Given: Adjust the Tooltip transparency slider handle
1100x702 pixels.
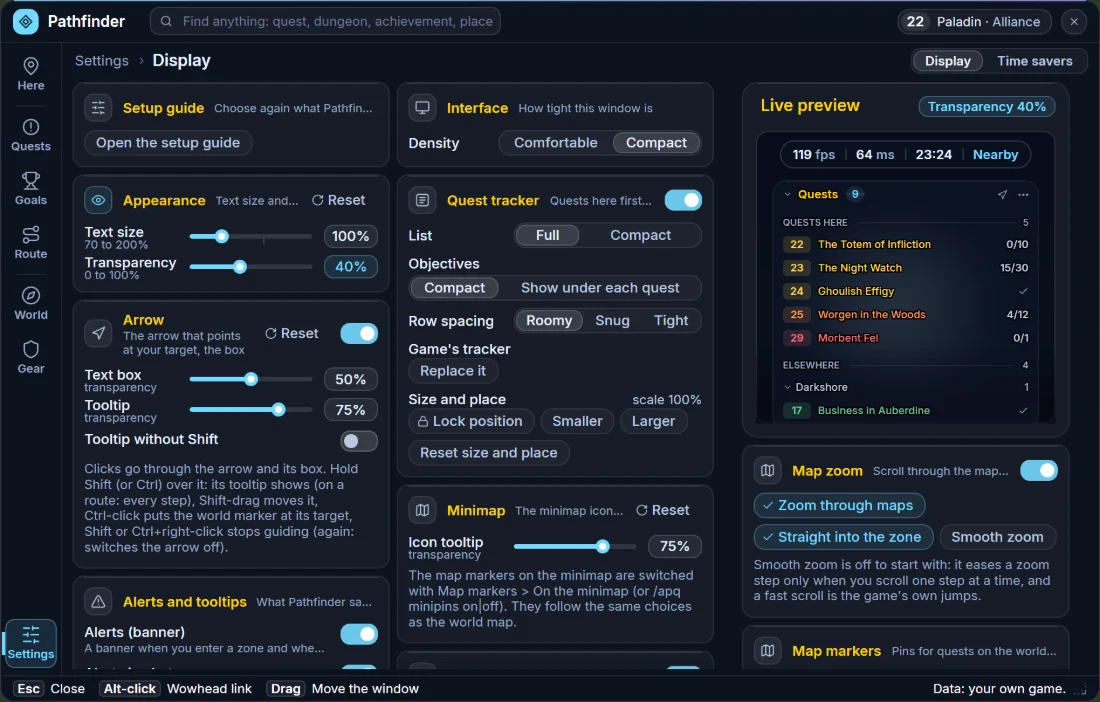Looking at the screenshot, I should [x=279, y=410].
